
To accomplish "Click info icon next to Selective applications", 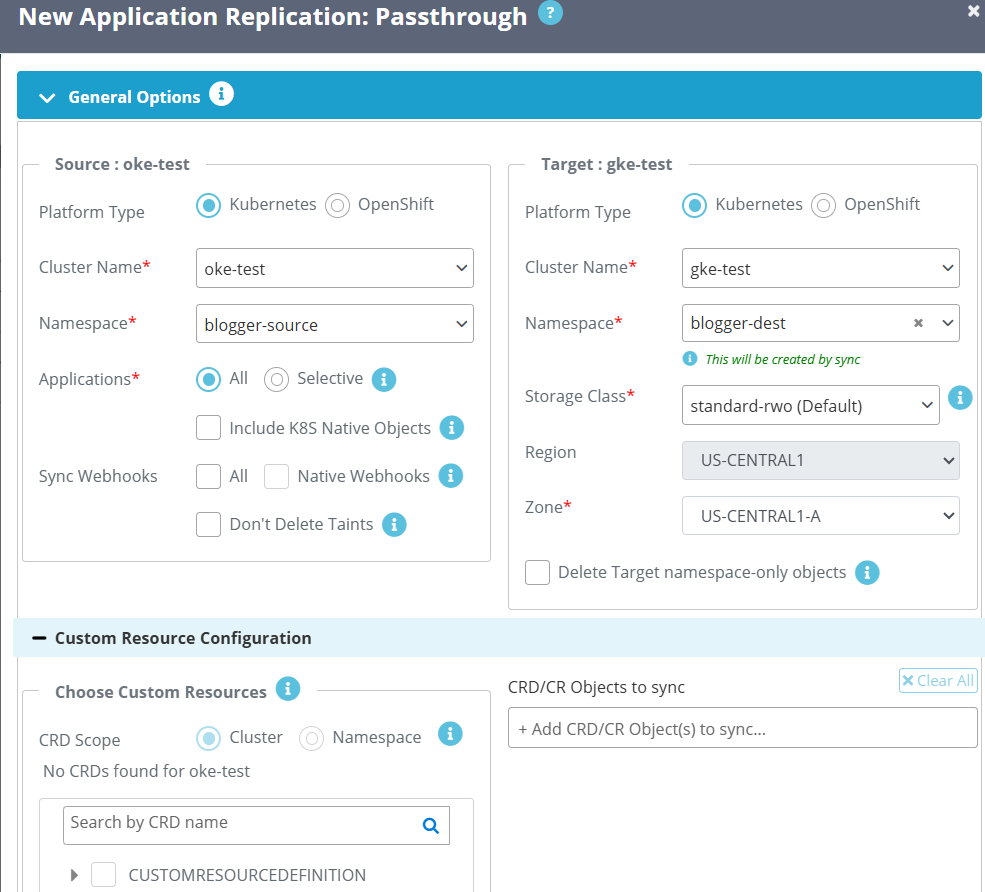I will [x=384, y=379].
